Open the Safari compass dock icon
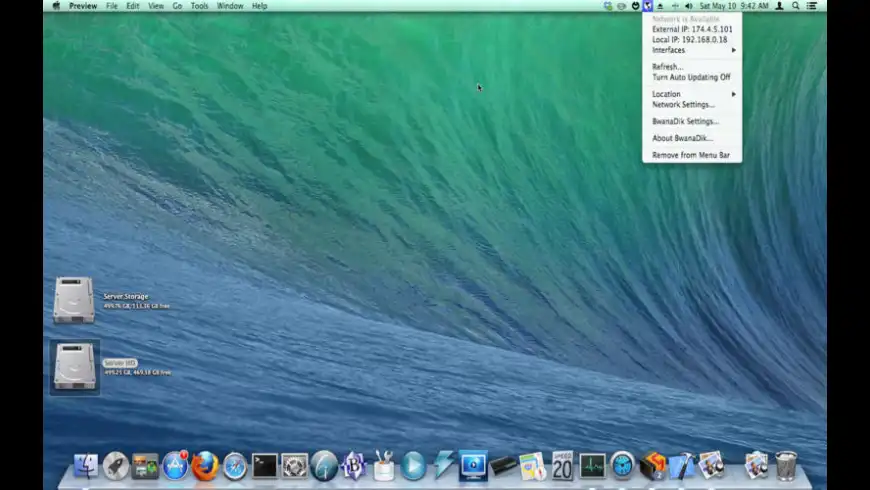Image resolution: width=870 pixels, height=490 pixels. click(235, 466)
